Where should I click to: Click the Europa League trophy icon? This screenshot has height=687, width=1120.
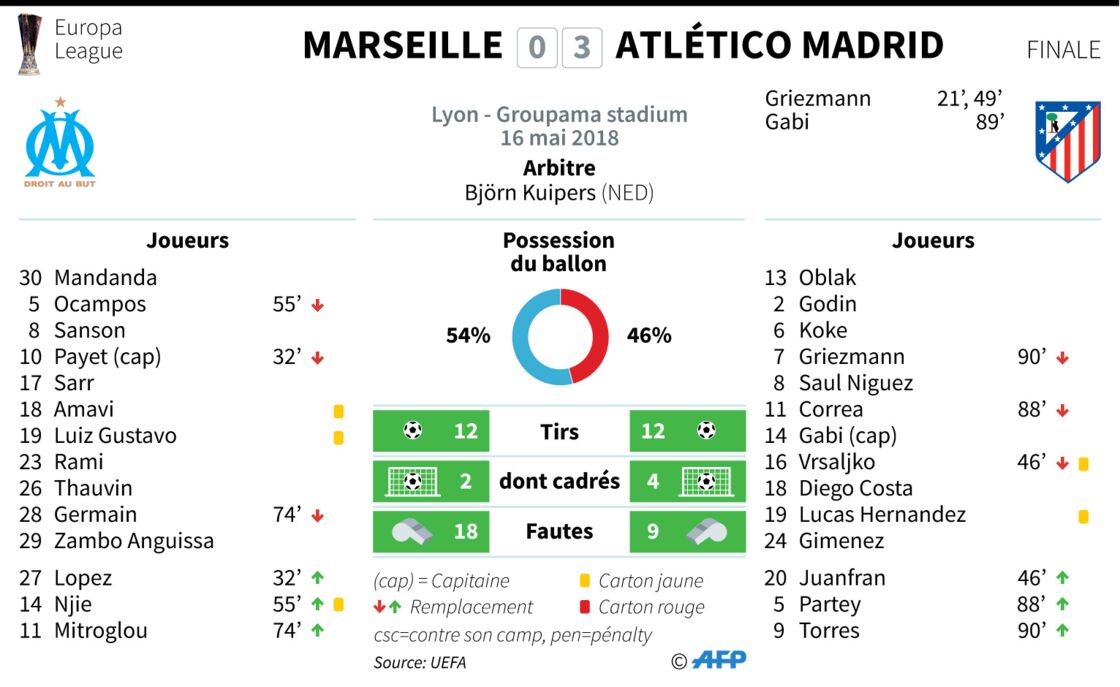point(30,44)
